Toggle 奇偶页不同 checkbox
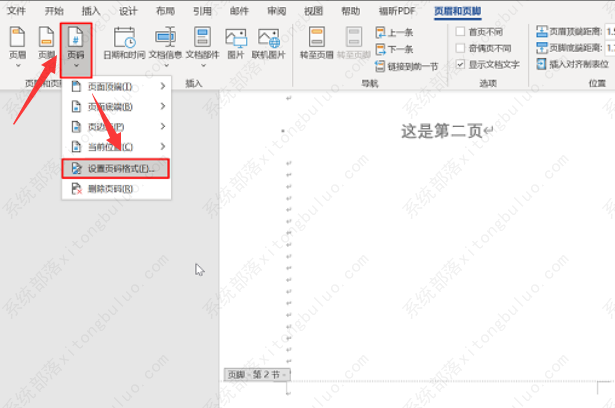 [x=460, y=48]
